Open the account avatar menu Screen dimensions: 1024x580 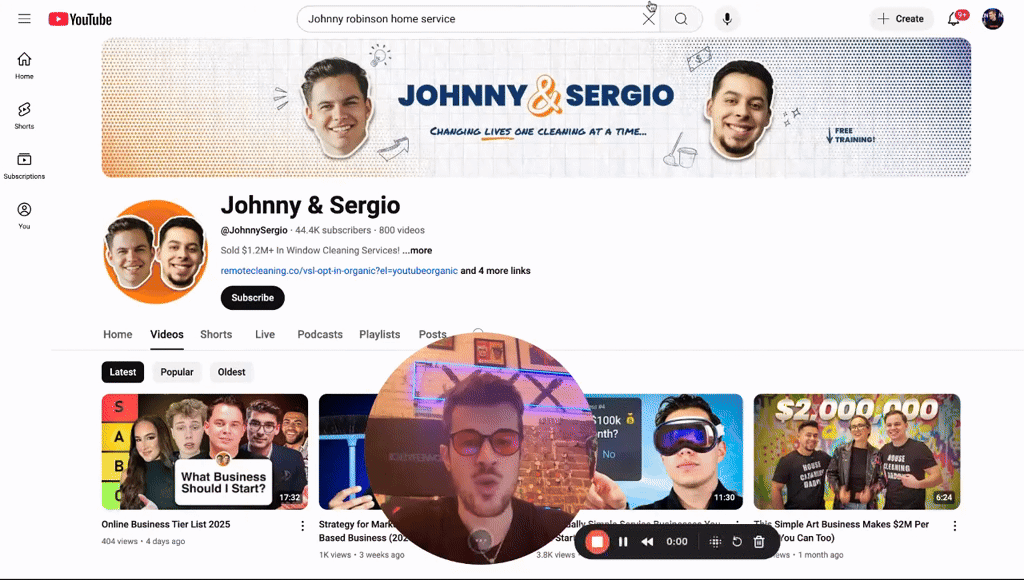[993, 19]
